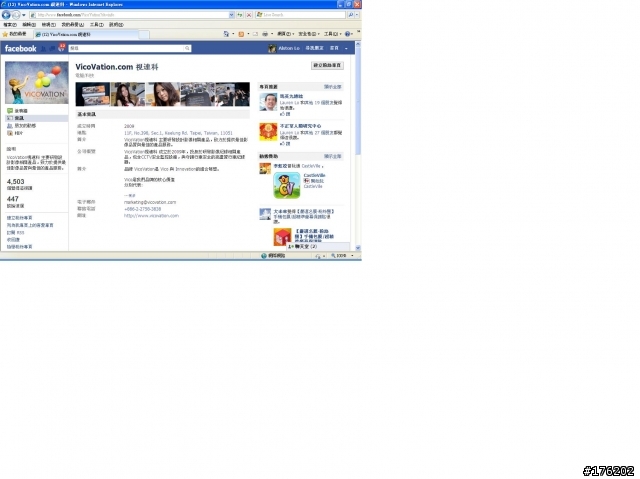Click the friend requests icon in Facebook bar
This screenshot has width=640, height=479.
tap(44, 49)
